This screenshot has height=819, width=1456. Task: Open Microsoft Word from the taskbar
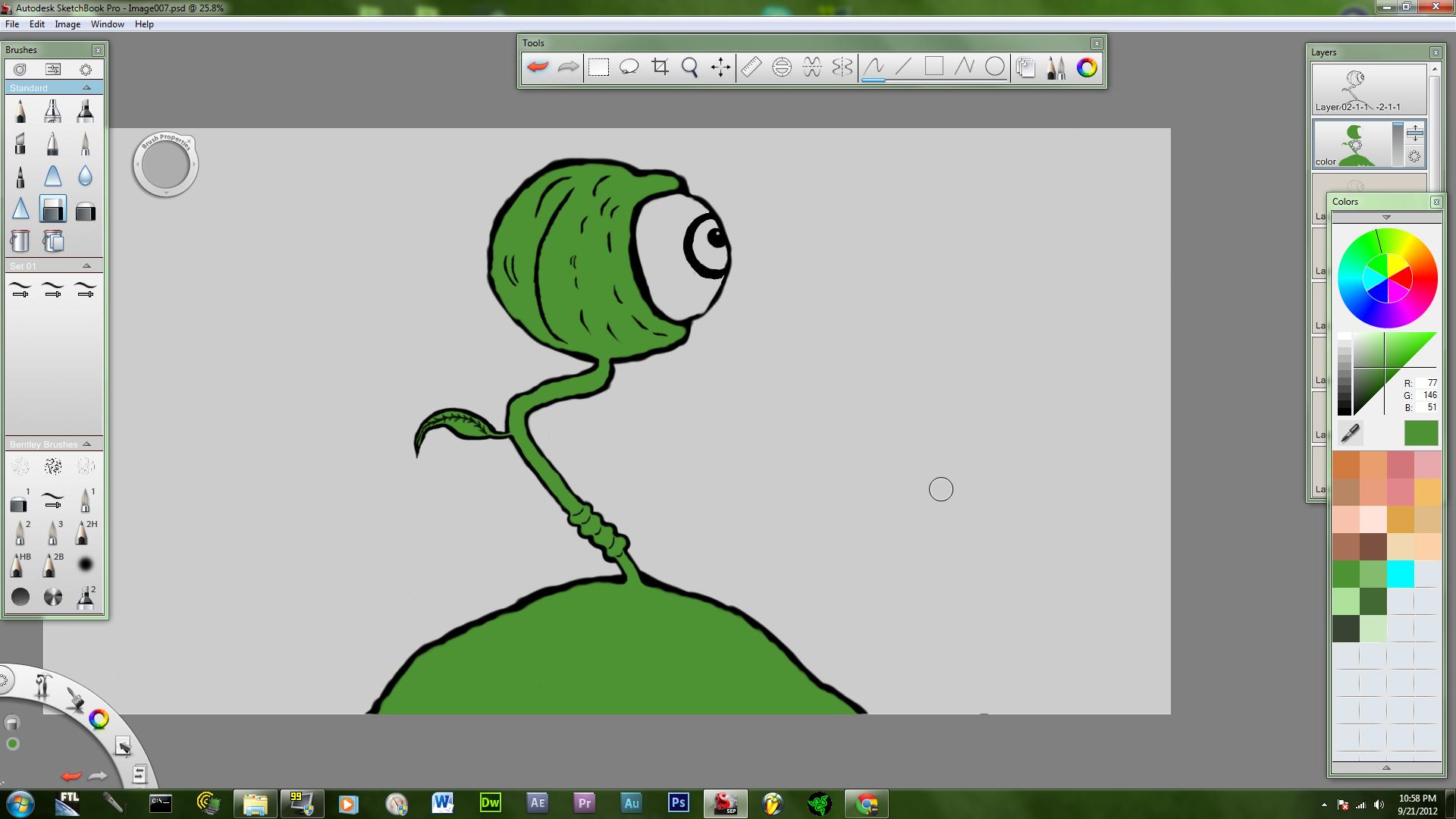click(x=443, y=802)
